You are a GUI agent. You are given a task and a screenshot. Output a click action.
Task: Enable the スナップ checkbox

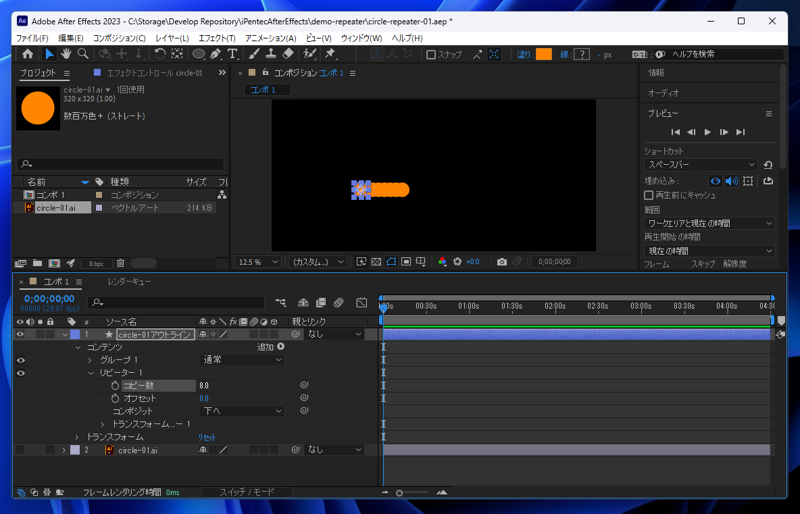pos(431,55)
